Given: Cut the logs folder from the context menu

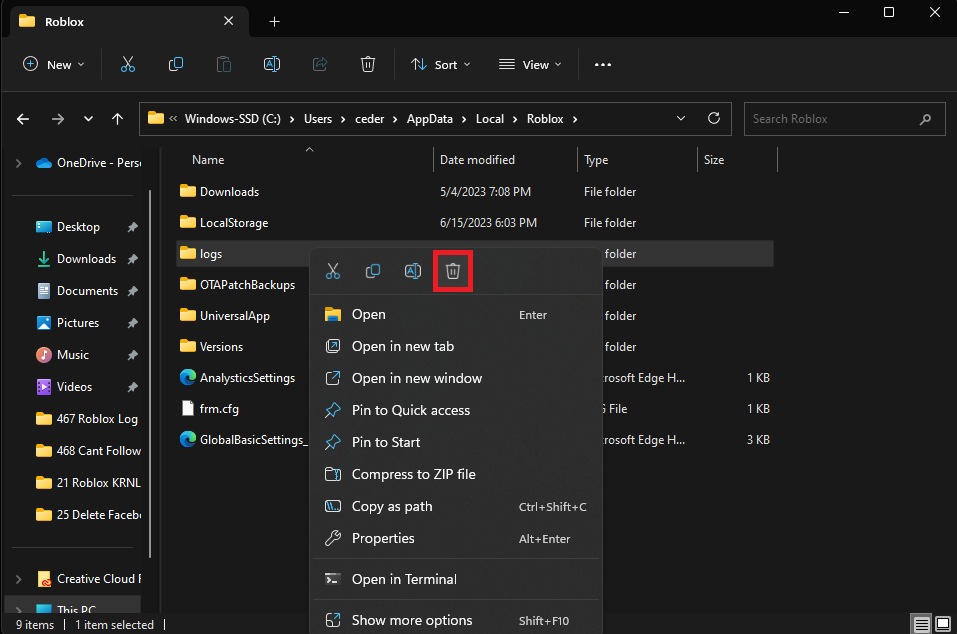Looking at the screenshot, I should pos(333,270).
